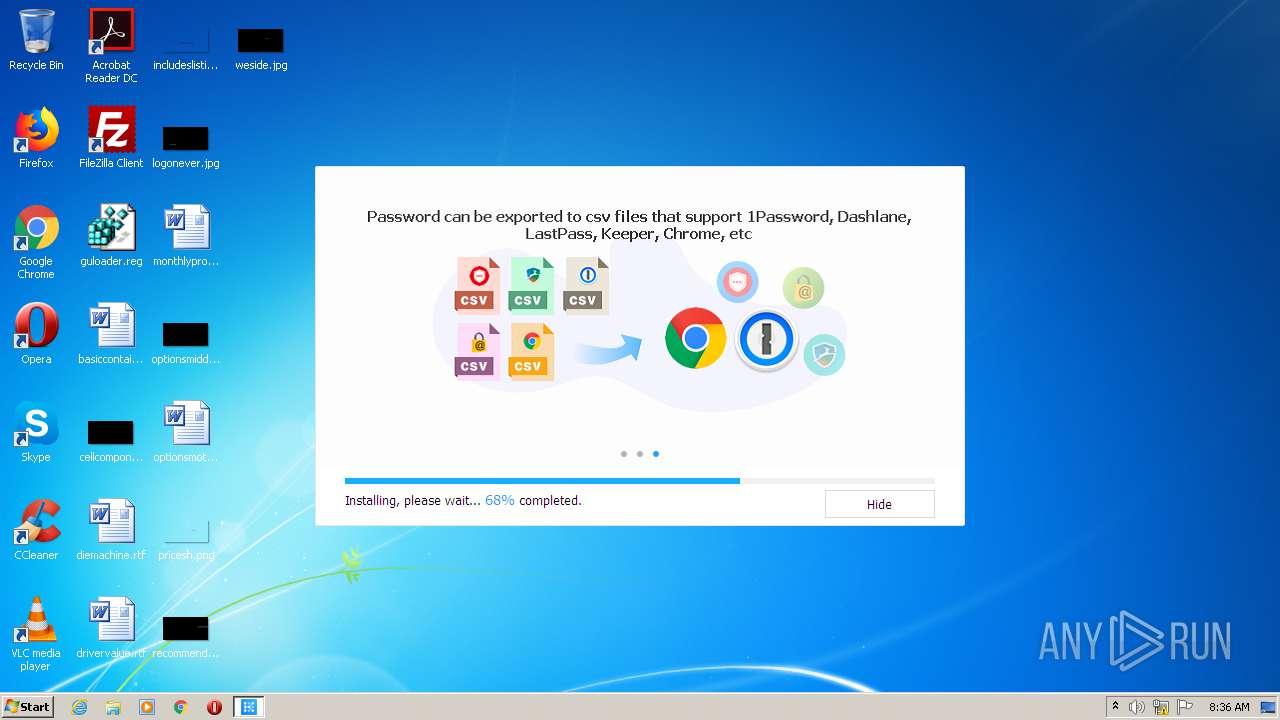Click the Chrome logo in installer illustration

[695, 338]
